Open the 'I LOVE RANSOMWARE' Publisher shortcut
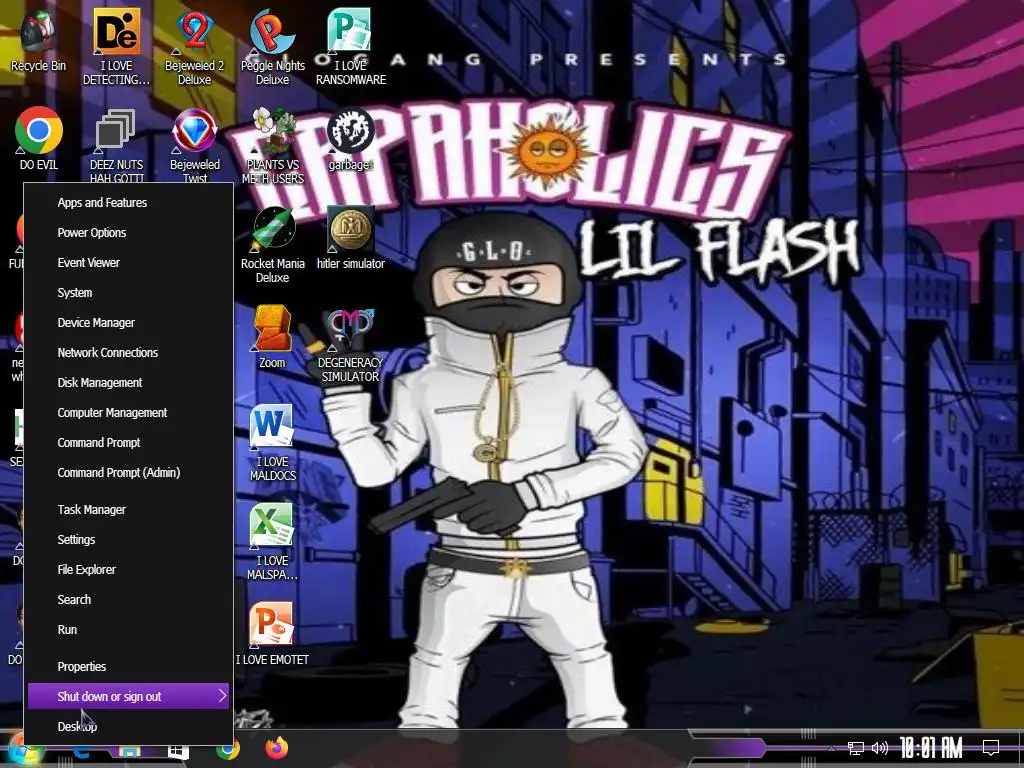Image resolution: width=1024 pixels, height=768 pixels. click(x=351, y=47)
